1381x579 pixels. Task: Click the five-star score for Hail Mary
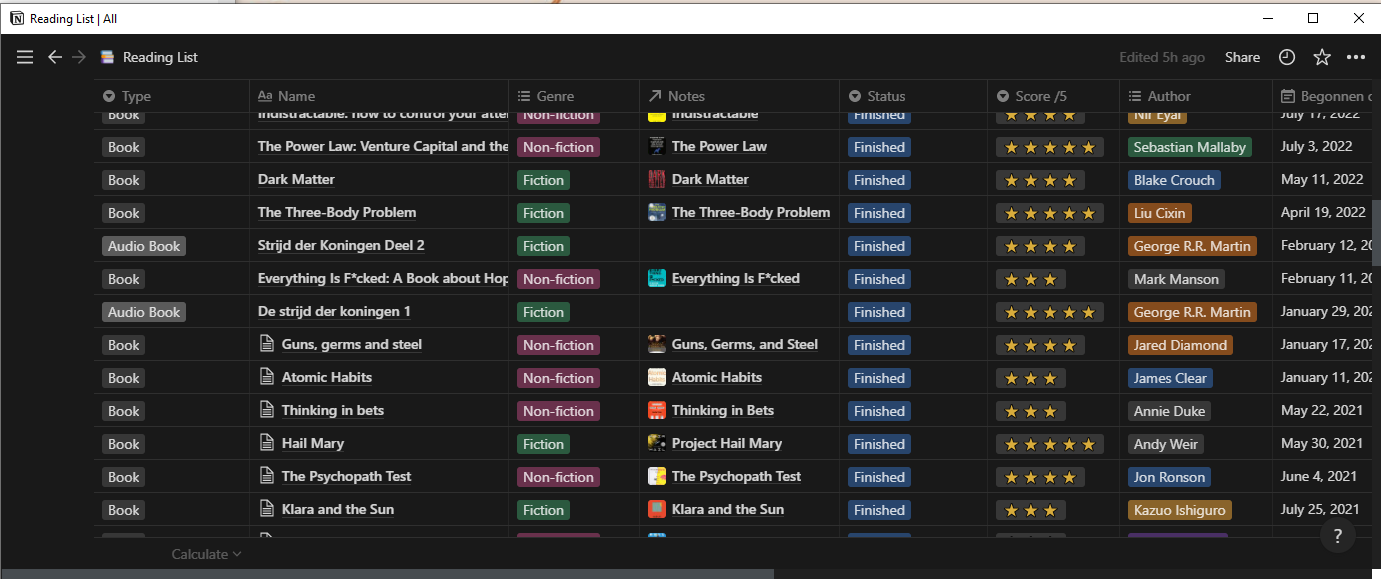1050,444
